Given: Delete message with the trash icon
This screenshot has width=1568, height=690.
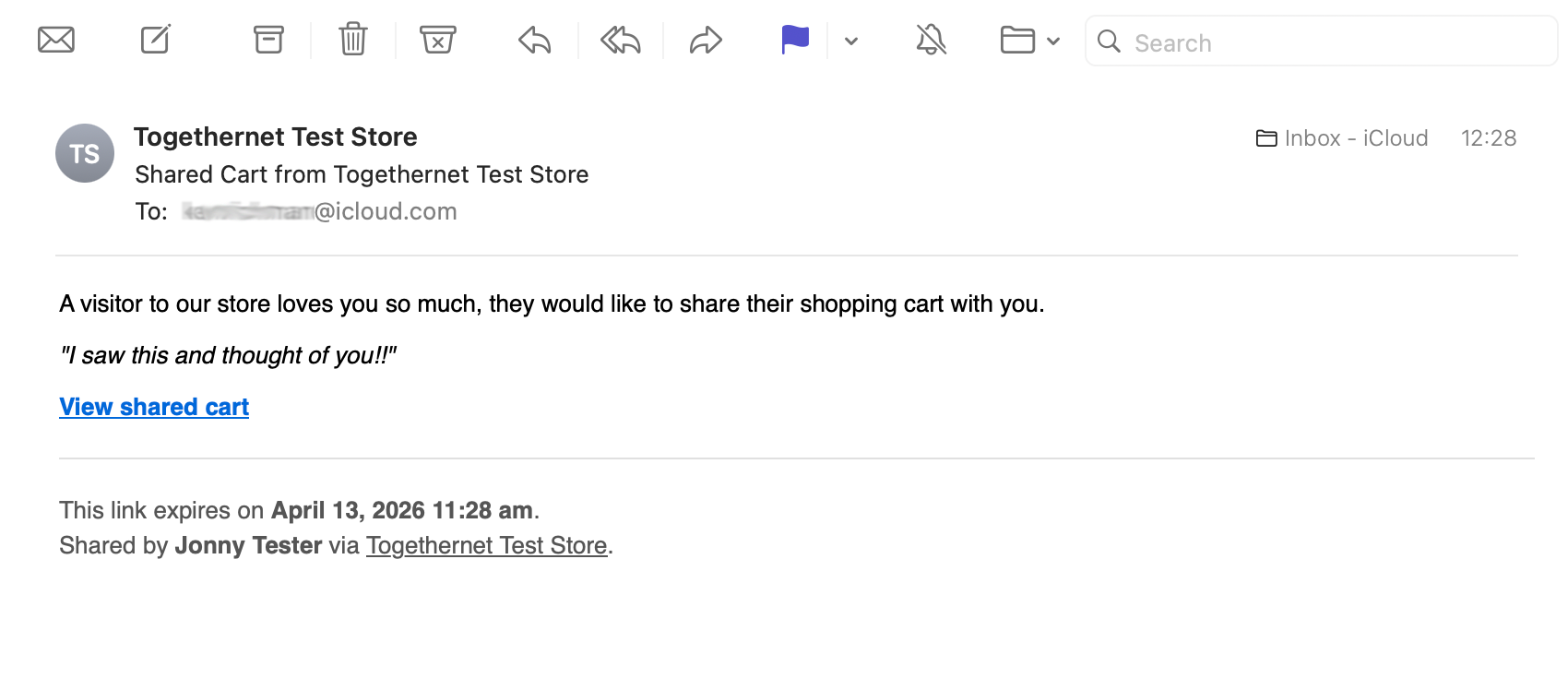Looking at the screenshot, I should (x=353, y=41).
